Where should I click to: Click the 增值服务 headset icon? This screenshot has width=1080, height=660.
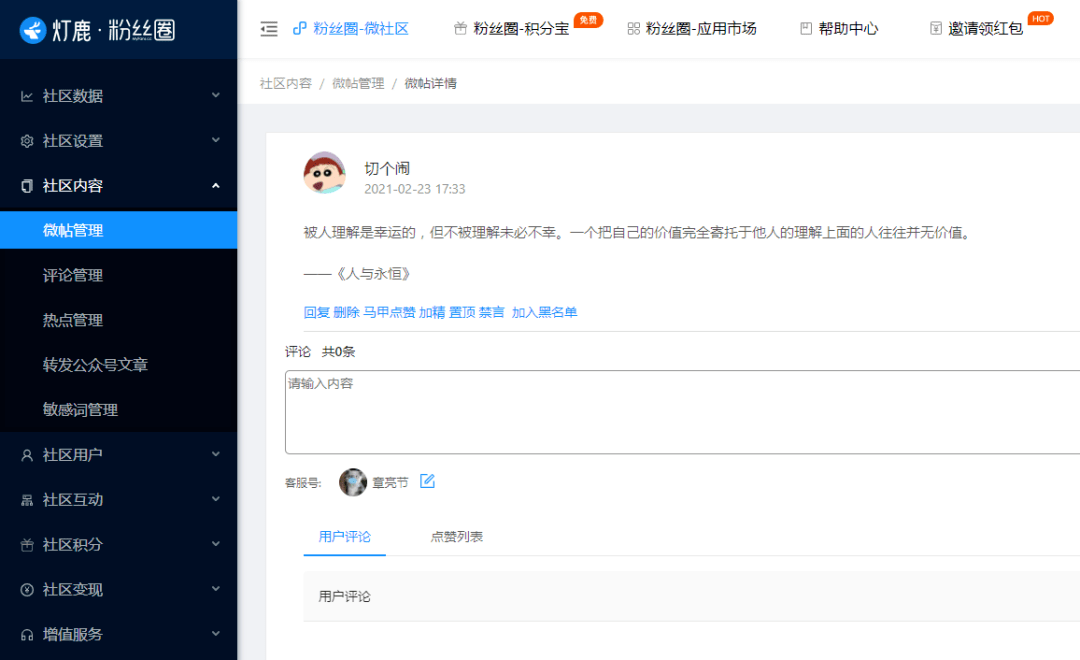[x=27, y=635]
